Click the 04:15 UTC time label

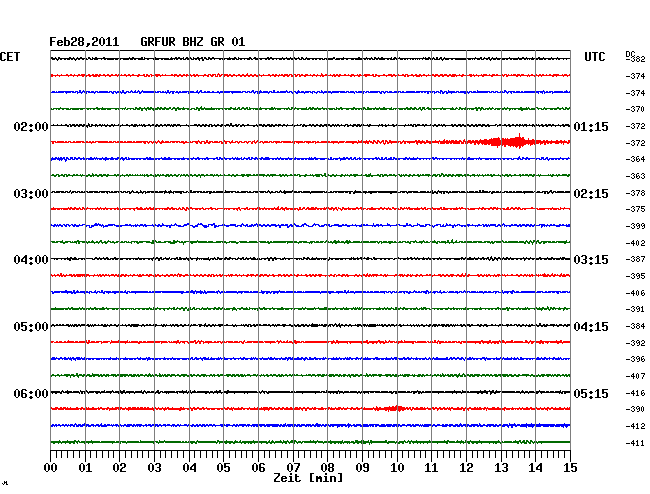click(591, 327)
